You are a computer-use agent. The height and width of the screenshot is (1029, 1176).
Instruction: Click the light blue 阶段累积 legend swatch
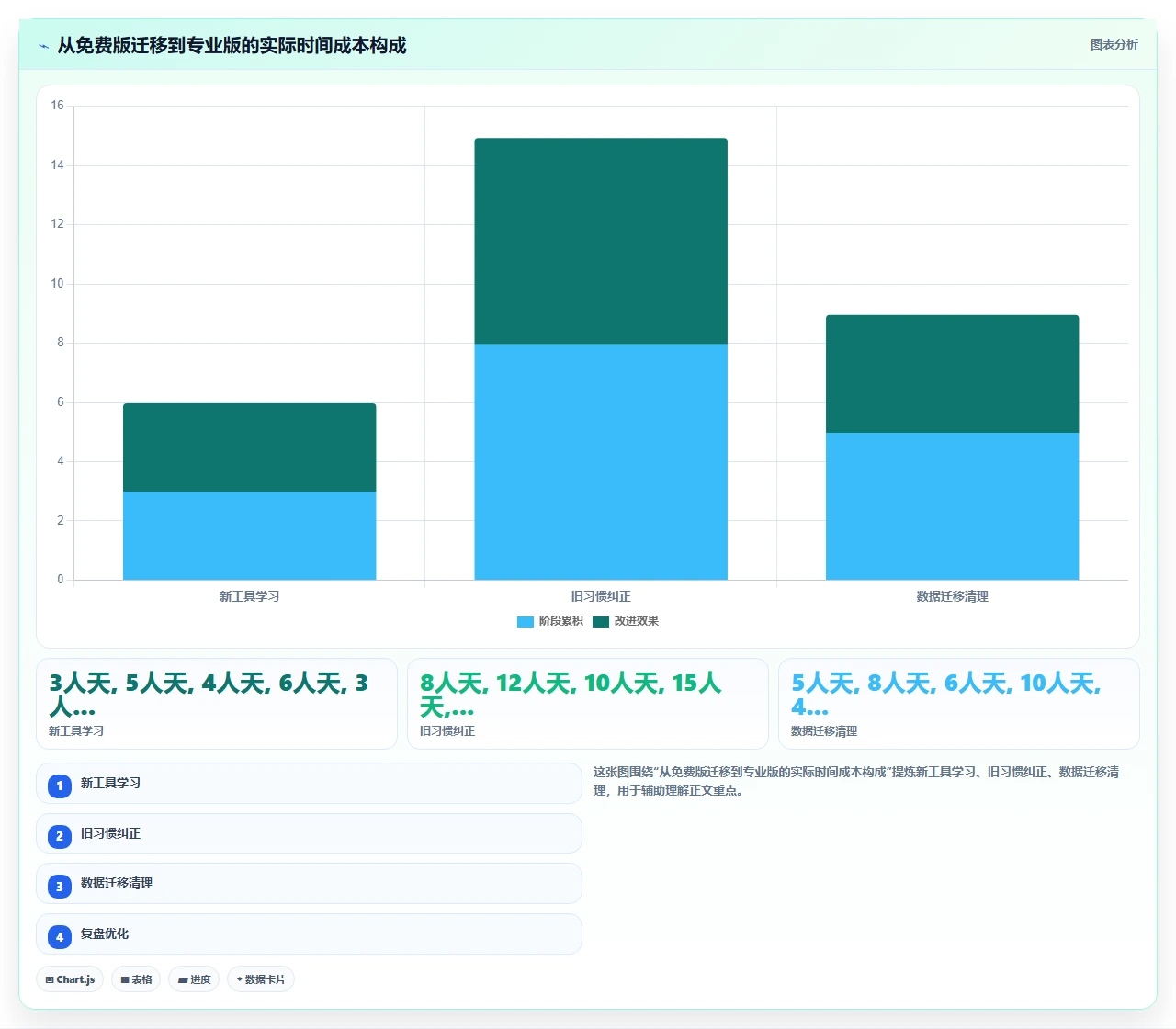tap(526, 622)
